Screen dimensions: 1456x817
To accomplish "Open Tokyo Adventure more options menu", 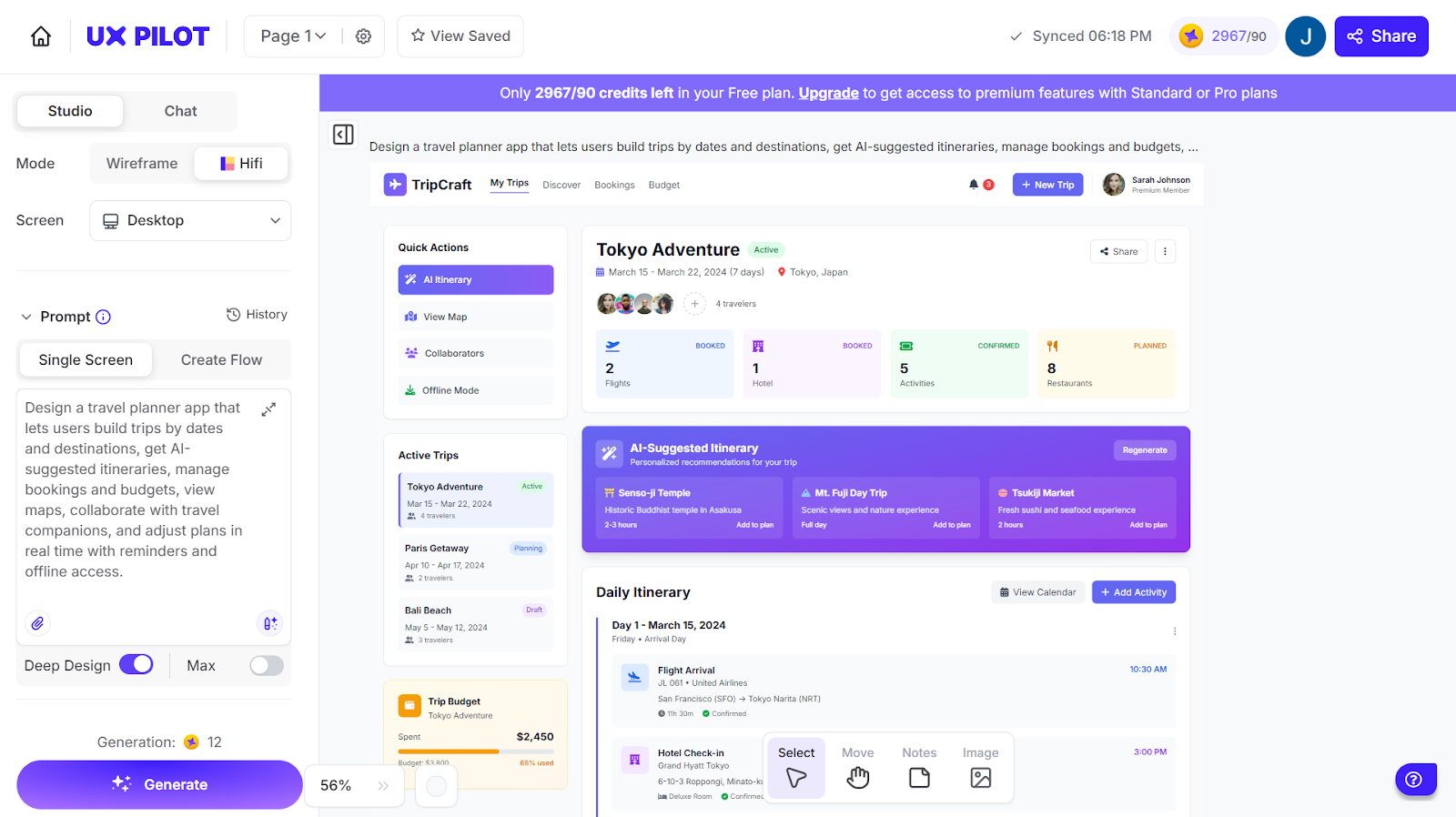I will point(1165,251).
